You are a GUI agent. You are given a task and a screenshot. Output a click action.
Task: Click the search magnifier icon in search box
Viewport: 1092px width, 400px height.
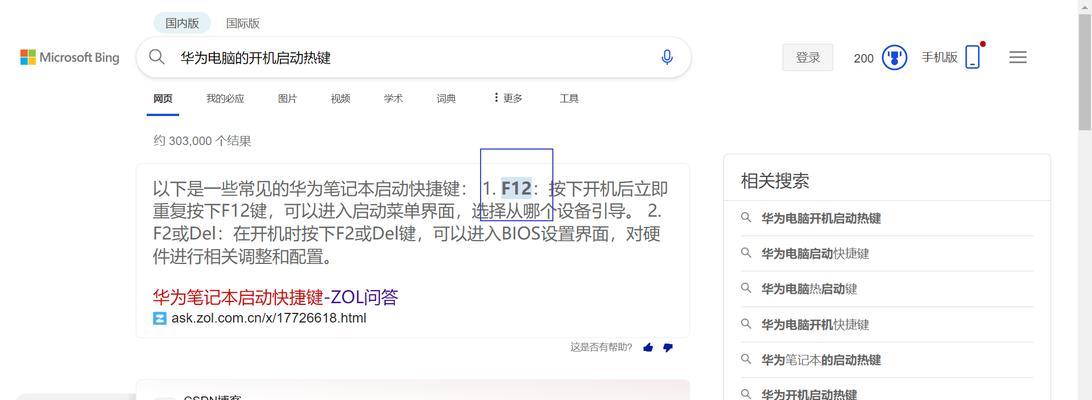(157, 57)
